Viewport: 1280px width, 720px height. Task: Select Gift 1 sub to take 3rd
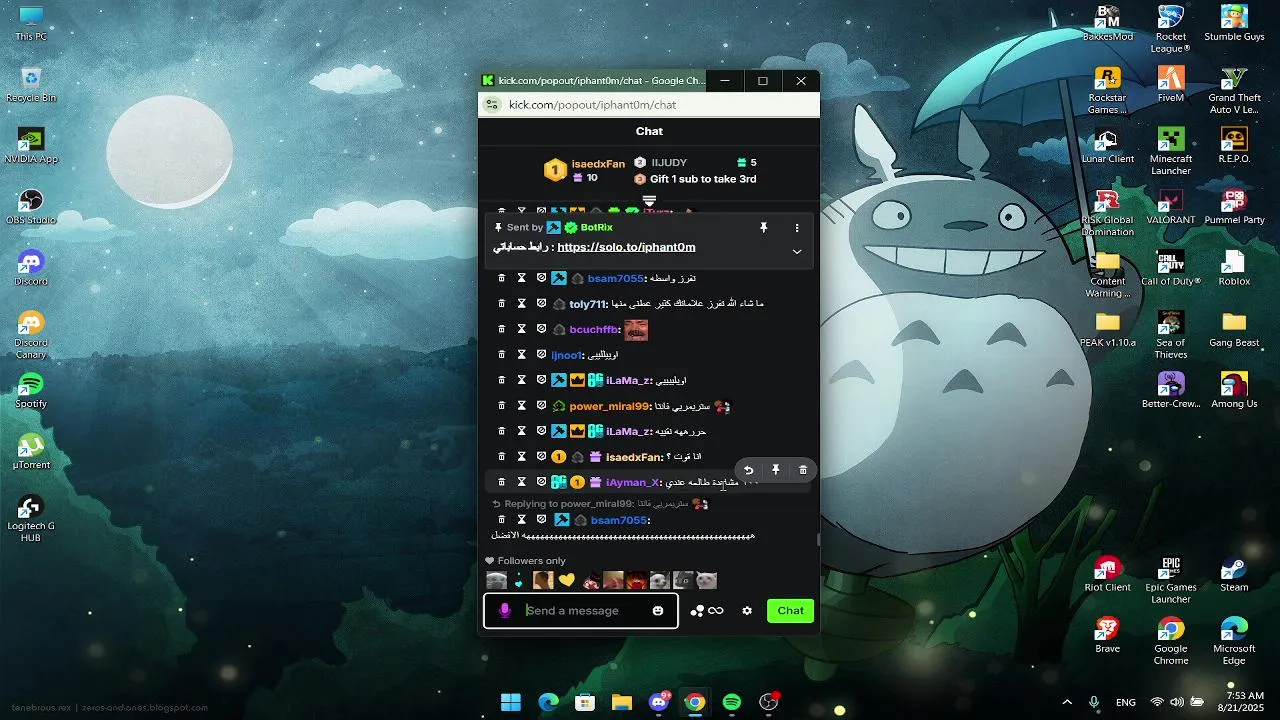point(703,179)
